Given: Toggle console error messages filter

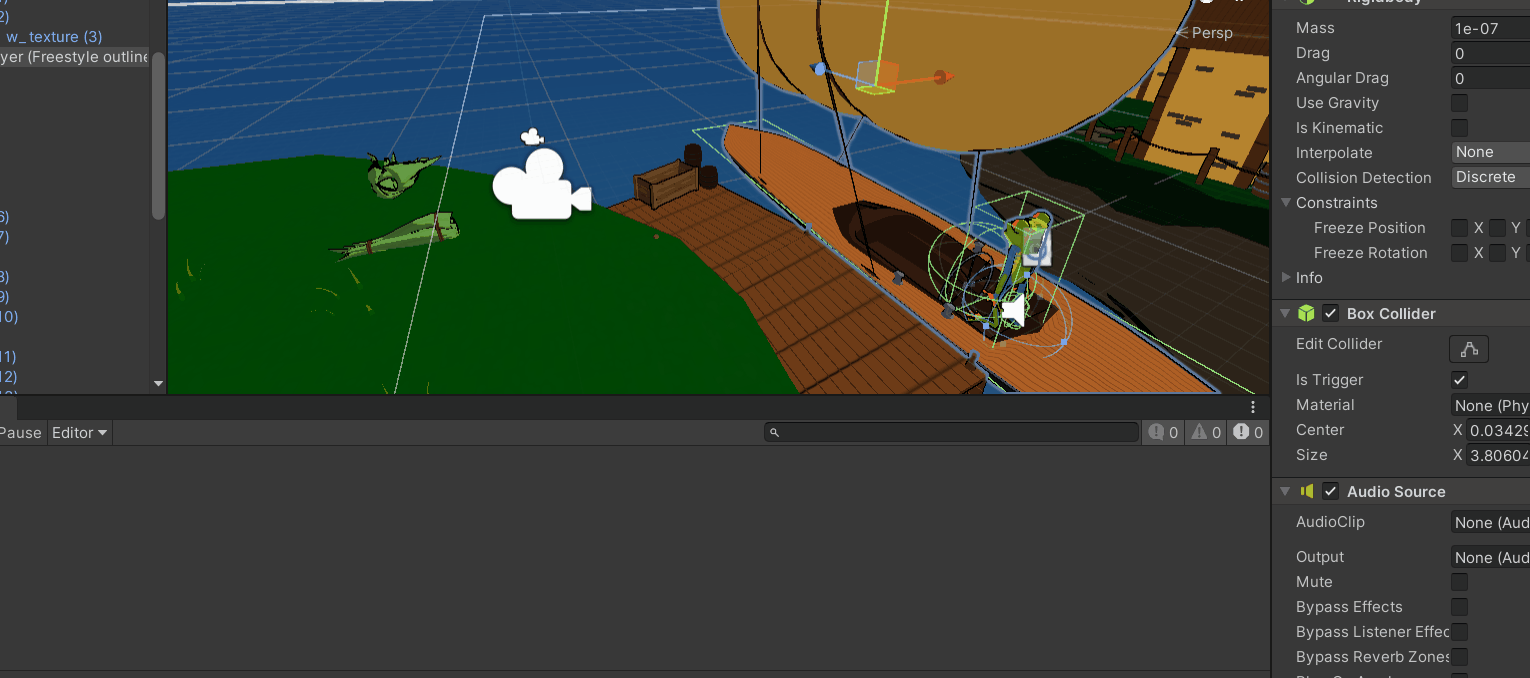Looking at the screenshot, I should click(1248, 432).
